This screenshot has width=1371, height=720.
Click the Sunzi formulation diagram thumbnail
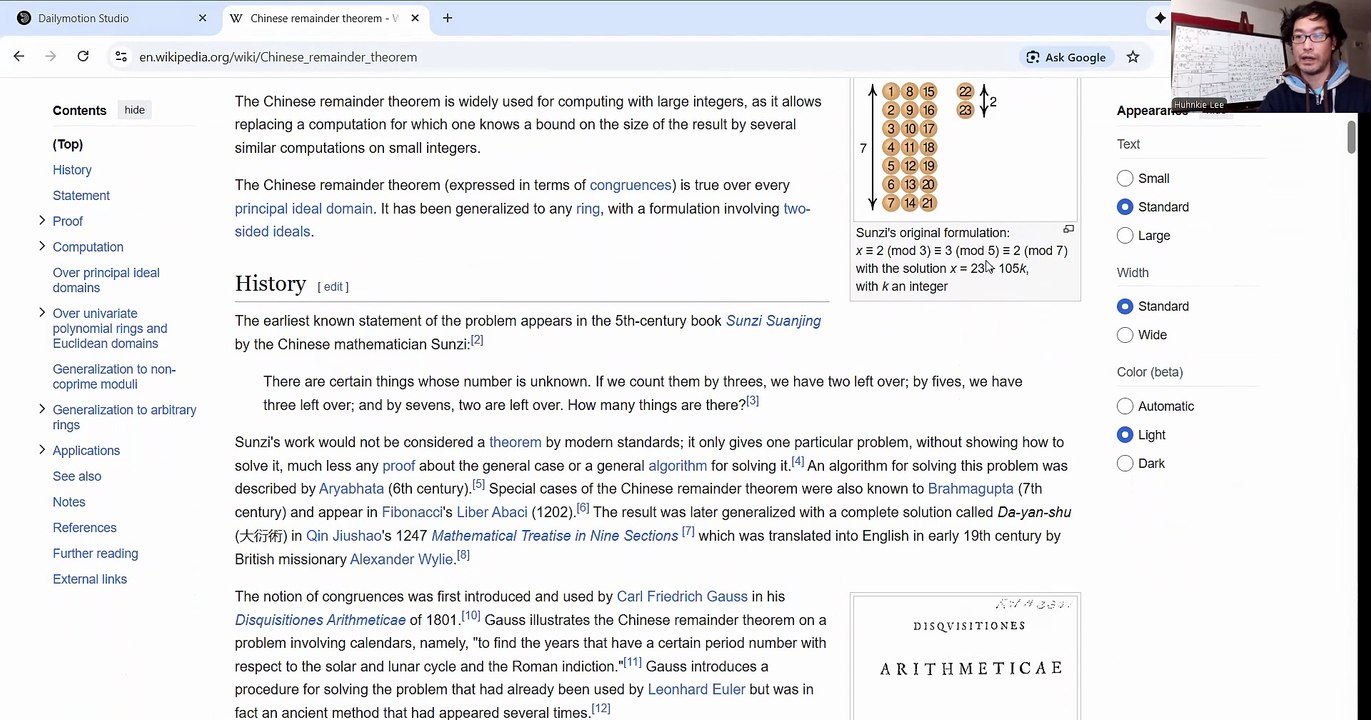coord(965,148)
